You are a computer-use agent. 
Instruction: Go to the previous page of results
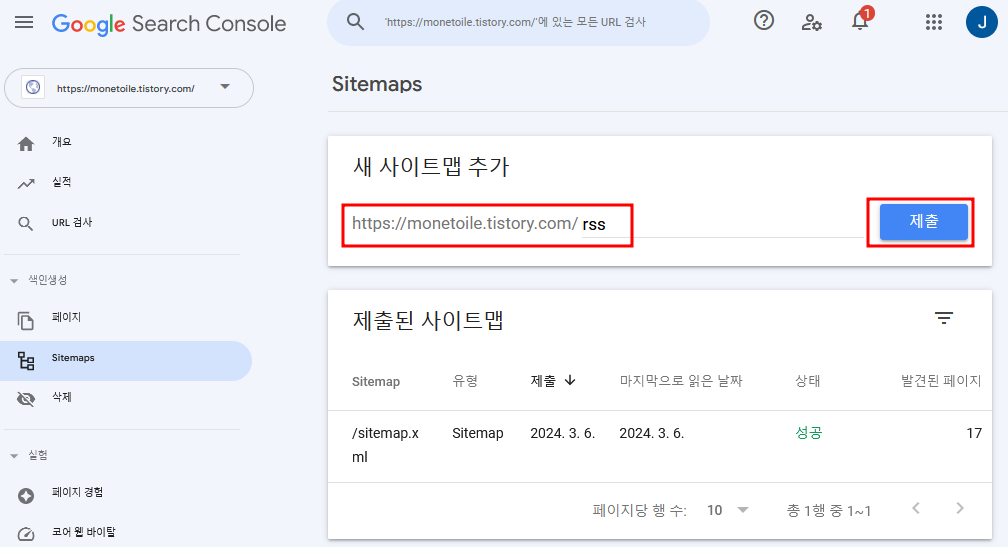pos(916,508)
